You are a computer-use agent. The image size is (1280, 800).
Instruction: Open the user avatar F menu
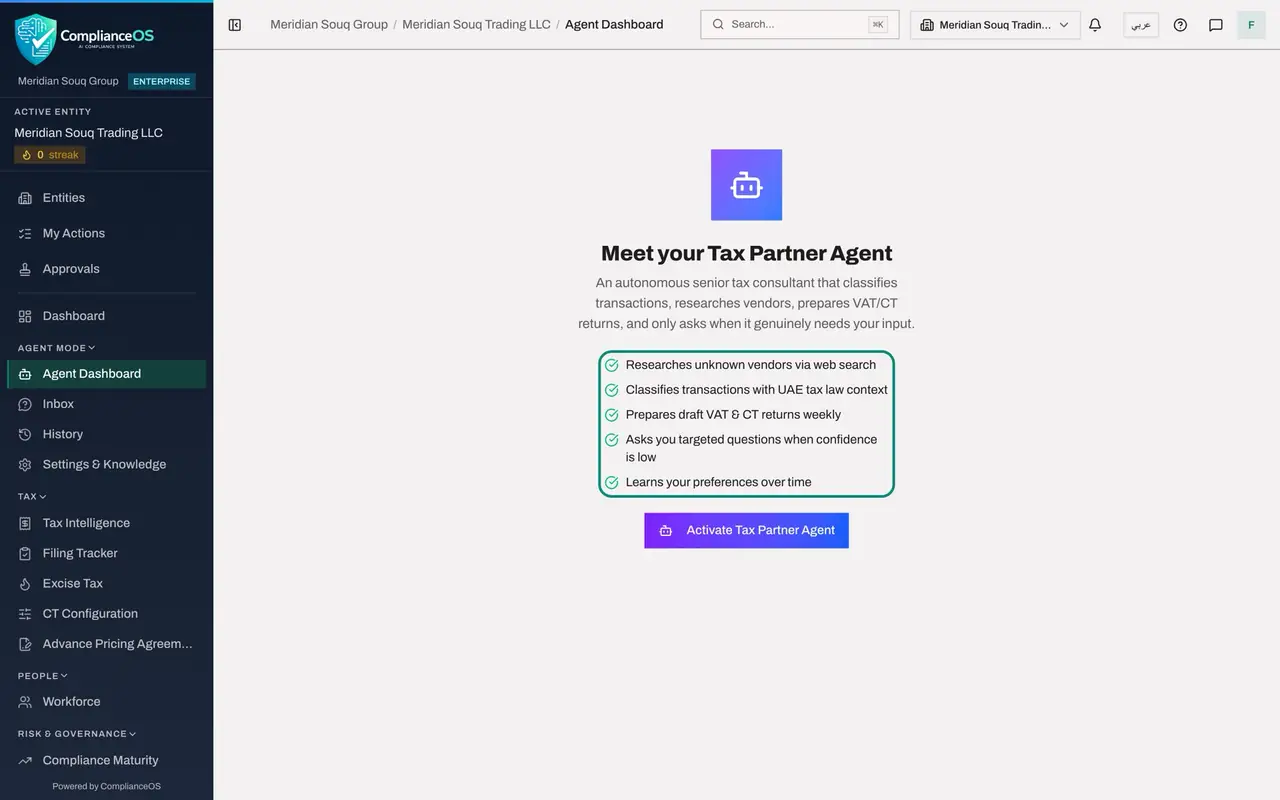pyautogui.click(x=1251, y=25)
